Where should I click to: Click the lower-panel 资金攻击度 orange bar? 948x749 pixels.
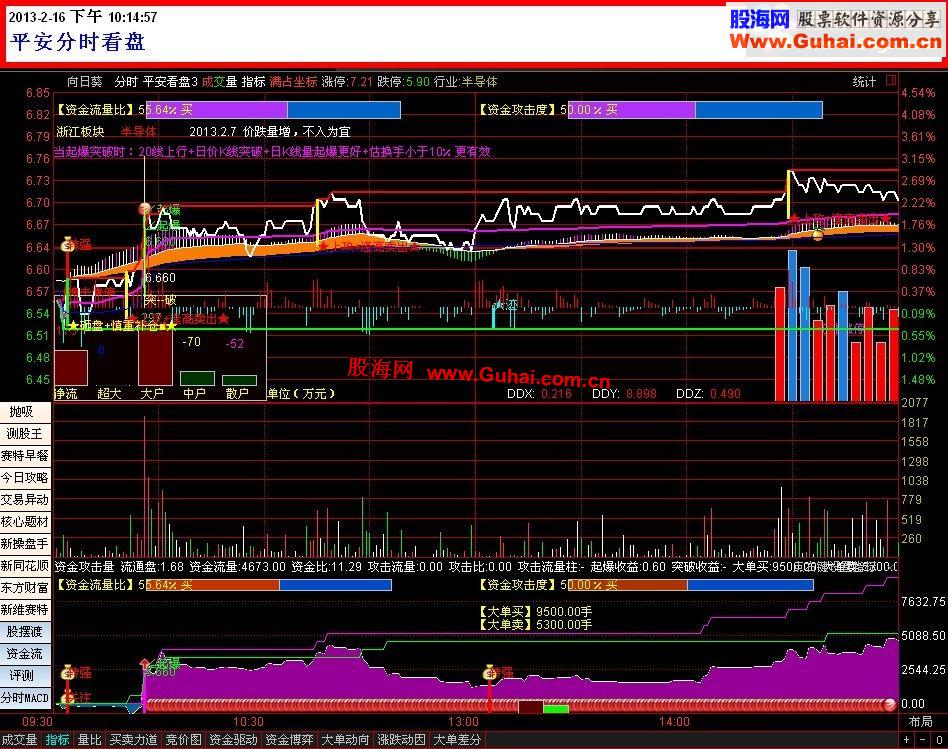coord(690,585)
